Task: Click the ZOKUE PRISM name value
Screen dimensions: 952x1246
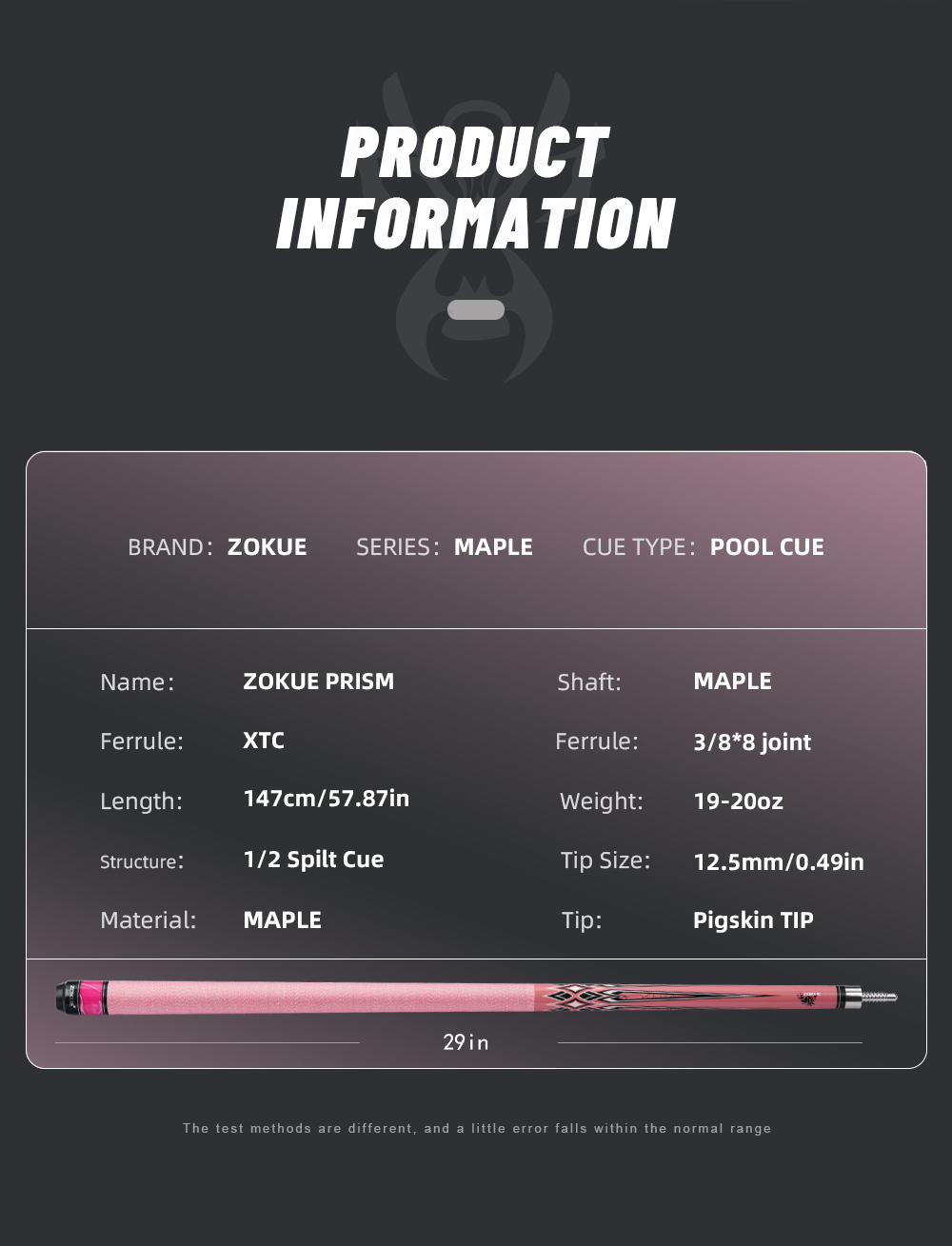Action: pos(319,682)
